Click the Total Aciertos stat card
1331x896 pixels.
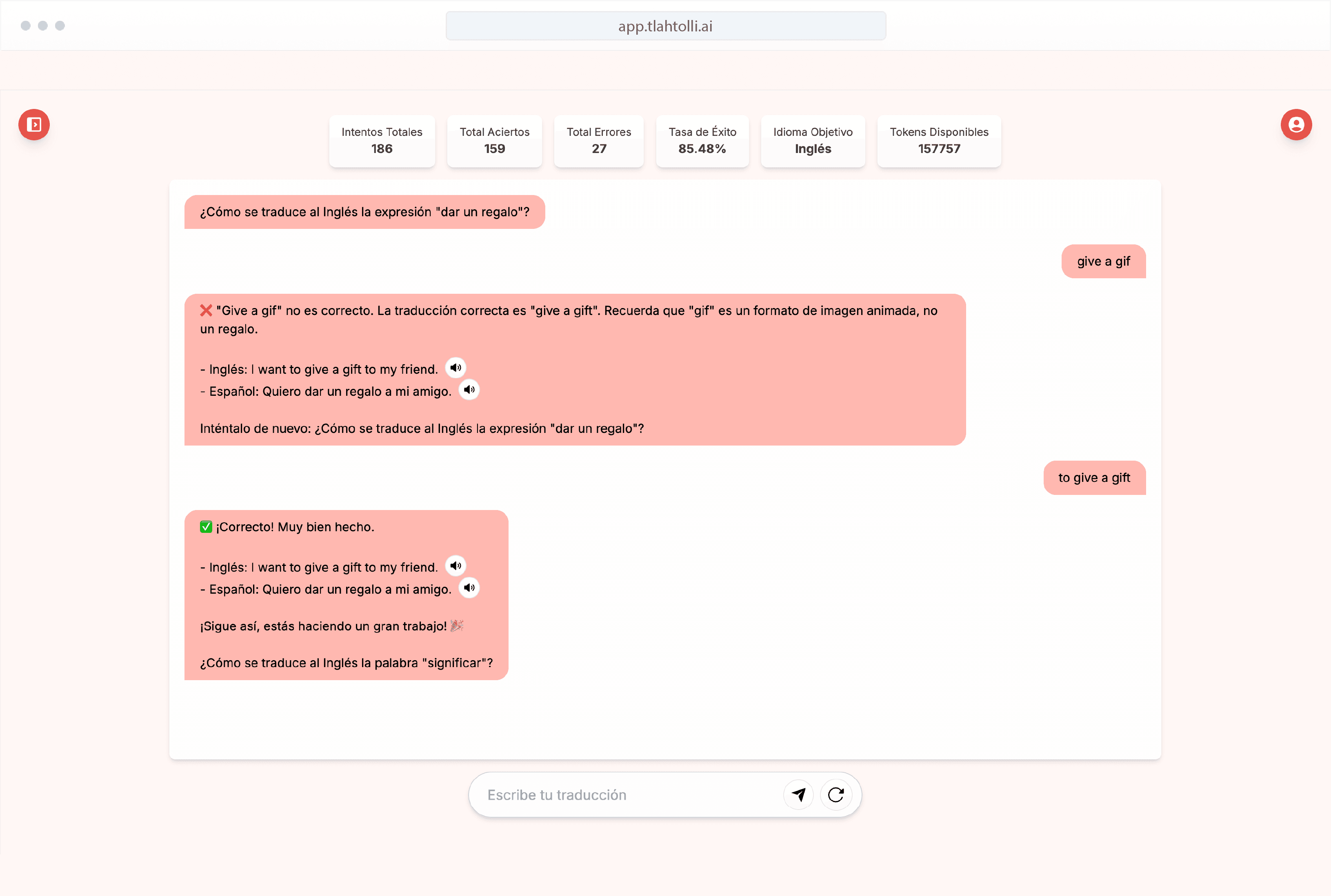[494, 141]
